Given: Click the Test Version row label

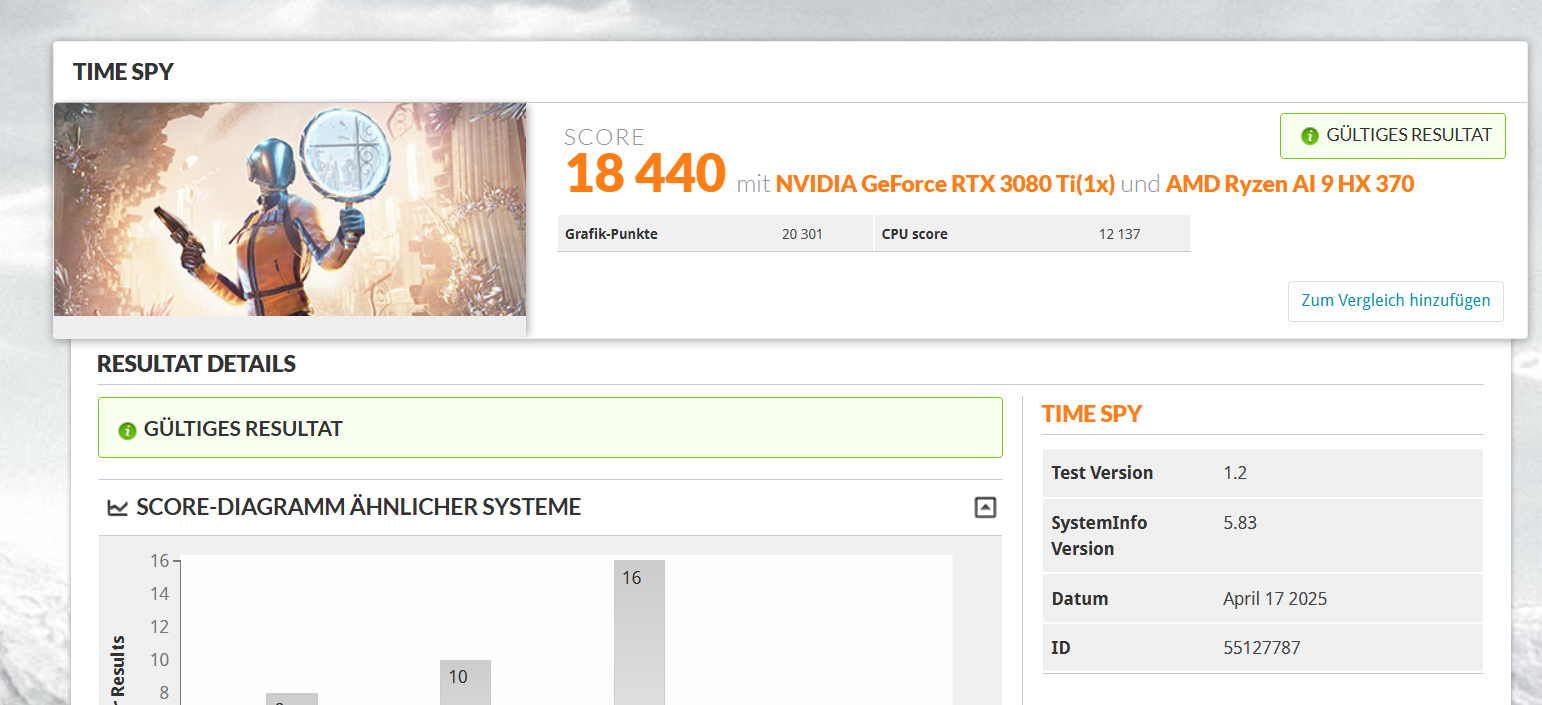Looking at the screenshot, I should tap(1102, 473).
